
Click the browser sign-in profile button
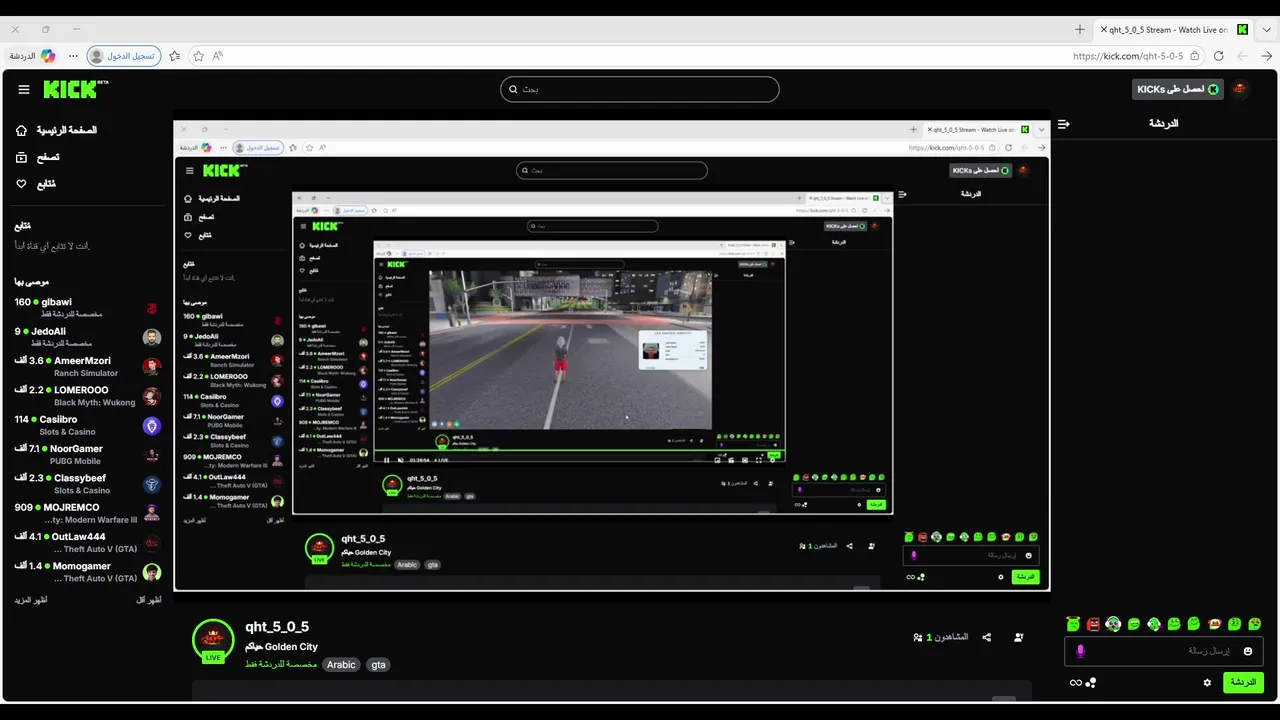coord(123,56)
